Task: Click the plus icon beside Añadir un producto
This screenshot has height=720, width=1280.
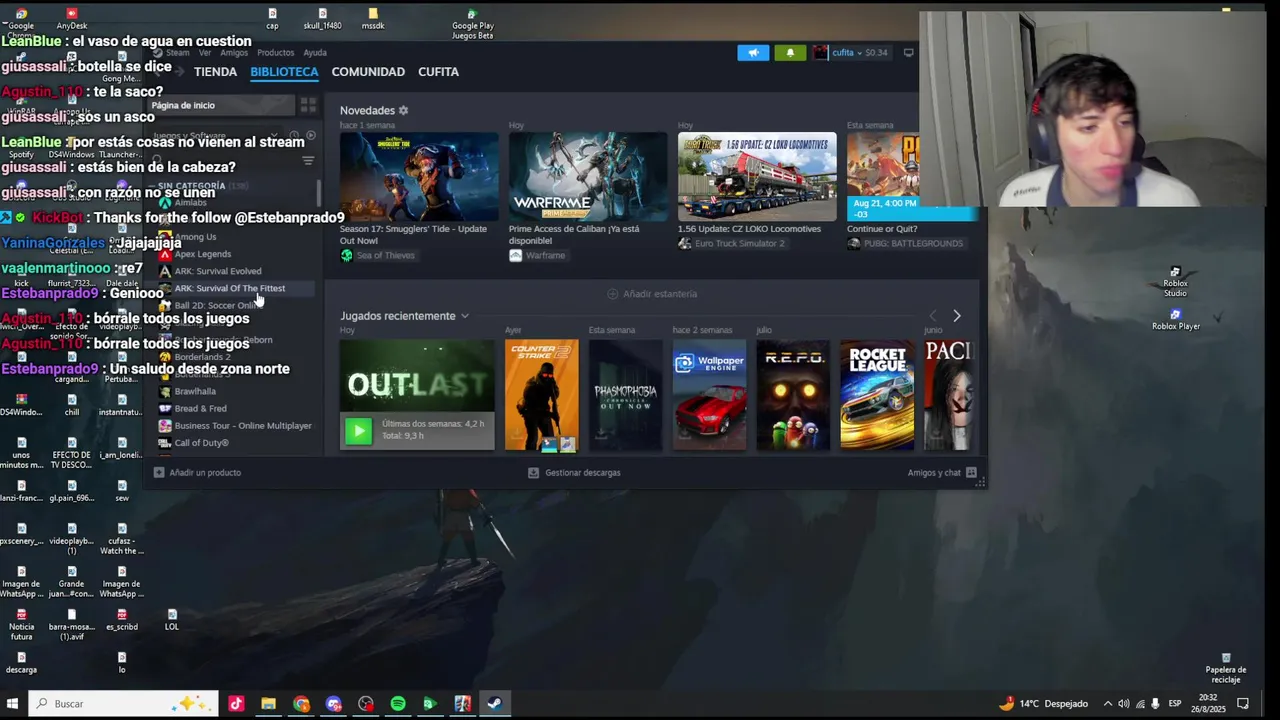Action: pos(159,472)
